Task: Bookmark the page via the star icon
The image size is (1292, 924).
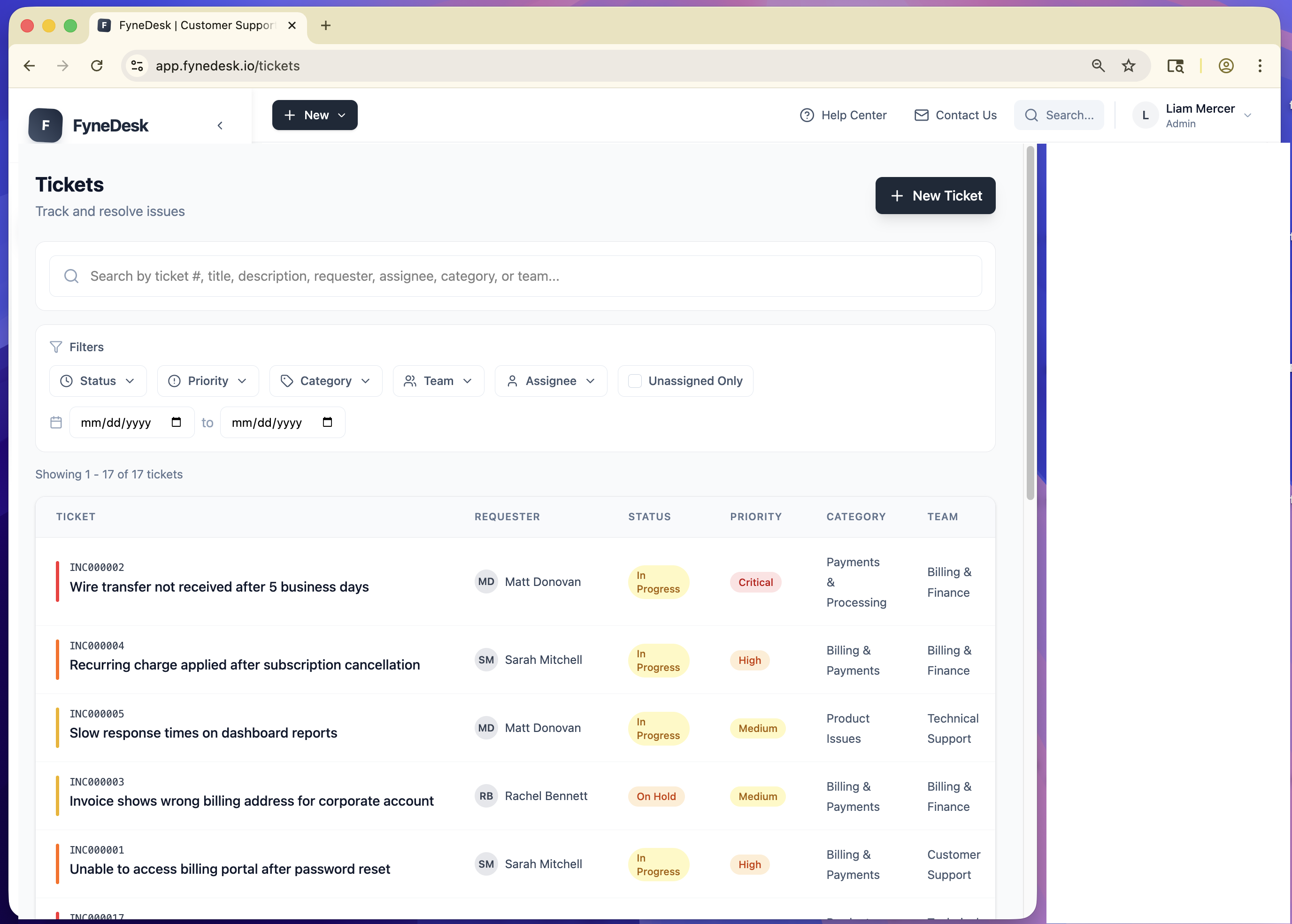Action: (1128, 65)
